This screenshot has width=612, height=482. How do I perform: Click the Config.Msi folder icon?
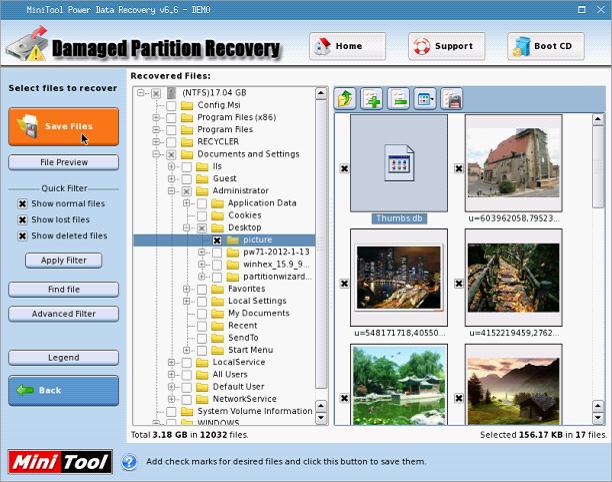coord(187,105)
